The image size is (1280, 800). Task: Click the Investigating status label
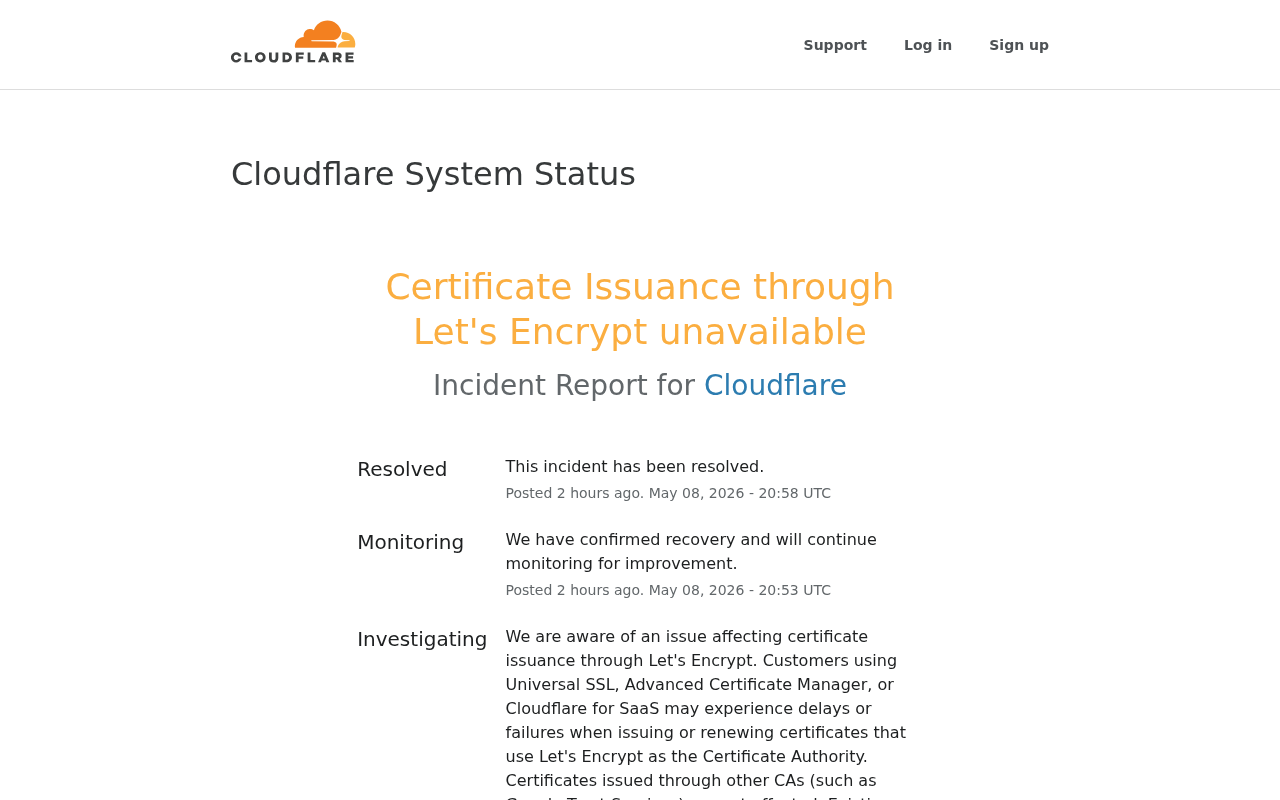(422, 639)
